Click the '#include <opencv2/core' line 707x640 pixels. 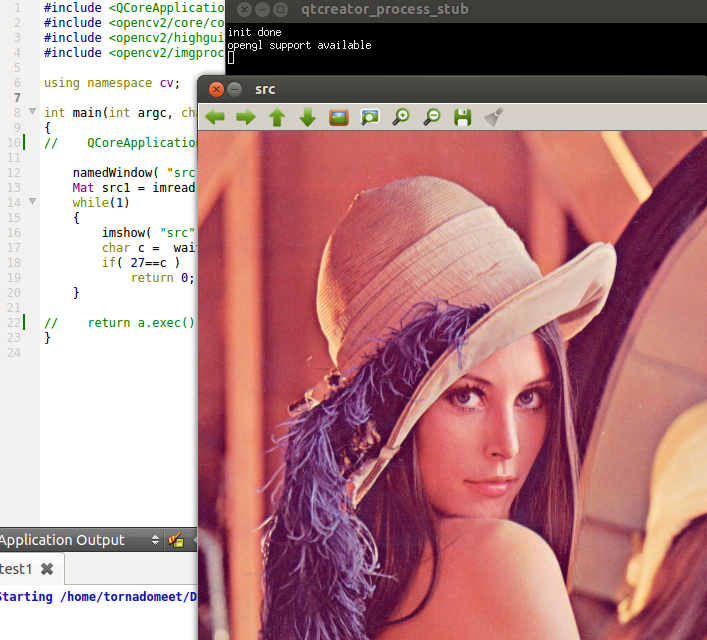134,23
